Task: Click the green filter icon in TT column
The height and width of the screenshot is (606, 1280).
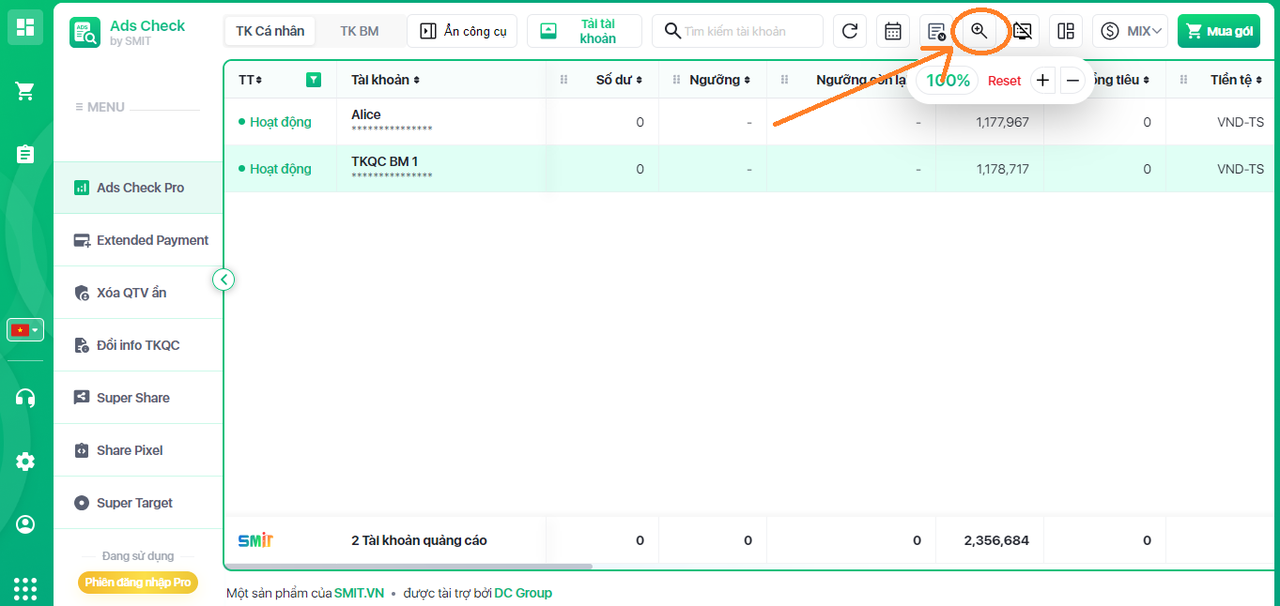Action: [x=314, y=80]
